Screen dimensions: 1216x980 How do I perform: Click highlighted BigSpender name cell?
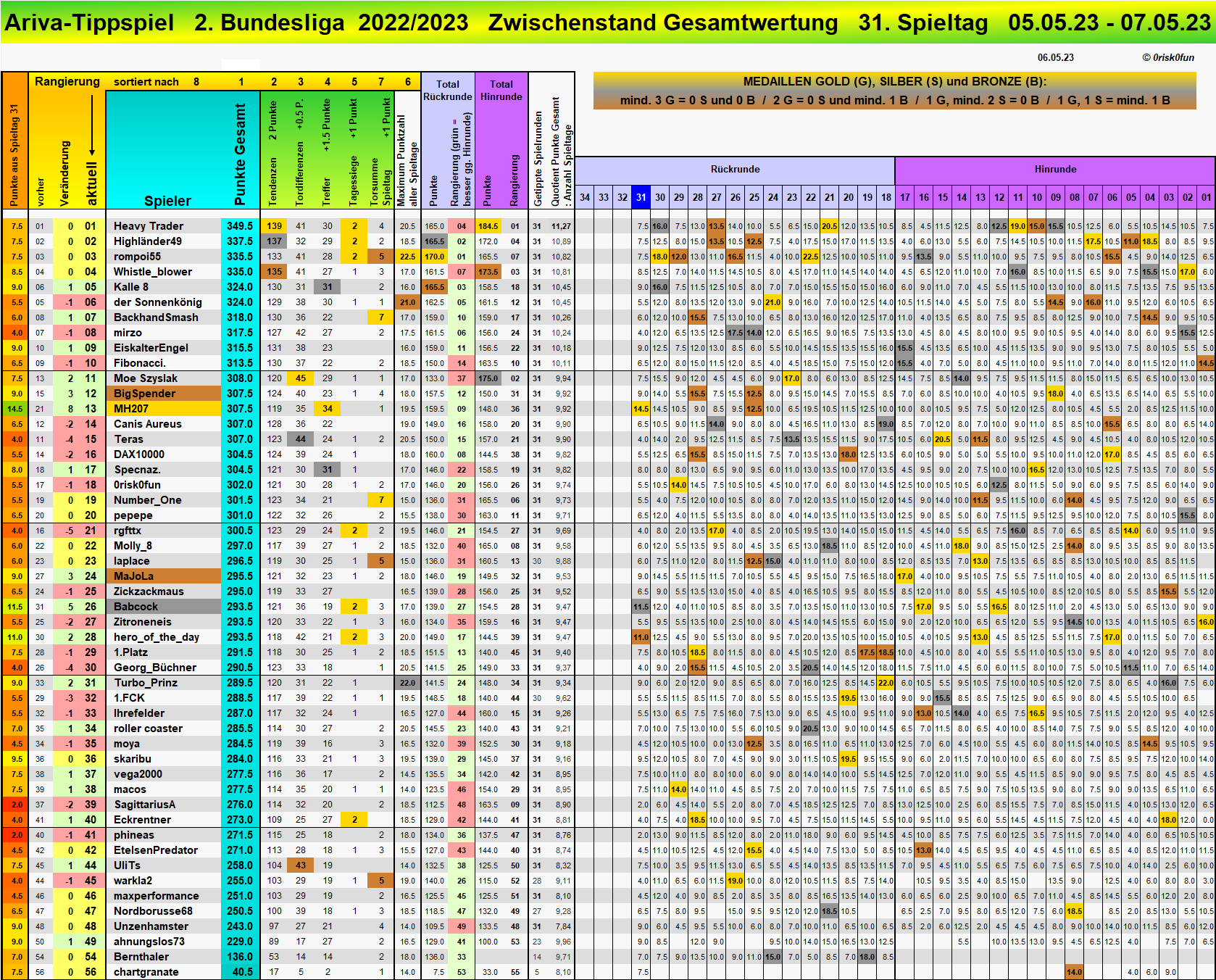point(163,394)
